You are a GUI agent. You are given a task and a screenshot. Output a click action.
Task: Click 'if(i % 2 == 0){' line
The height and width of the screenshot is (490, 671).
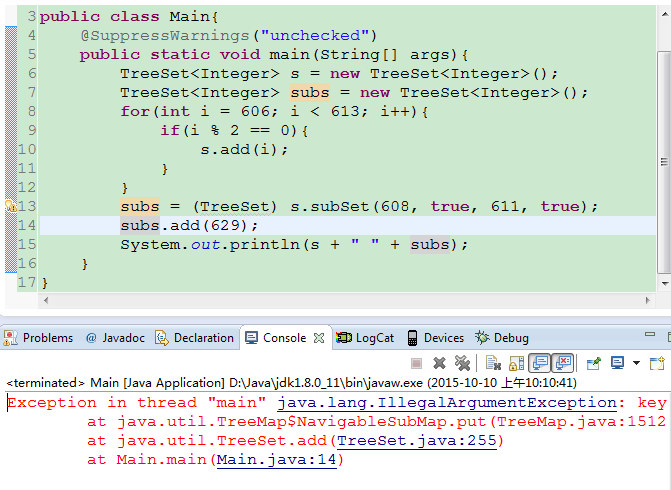[x=234, y=130]
